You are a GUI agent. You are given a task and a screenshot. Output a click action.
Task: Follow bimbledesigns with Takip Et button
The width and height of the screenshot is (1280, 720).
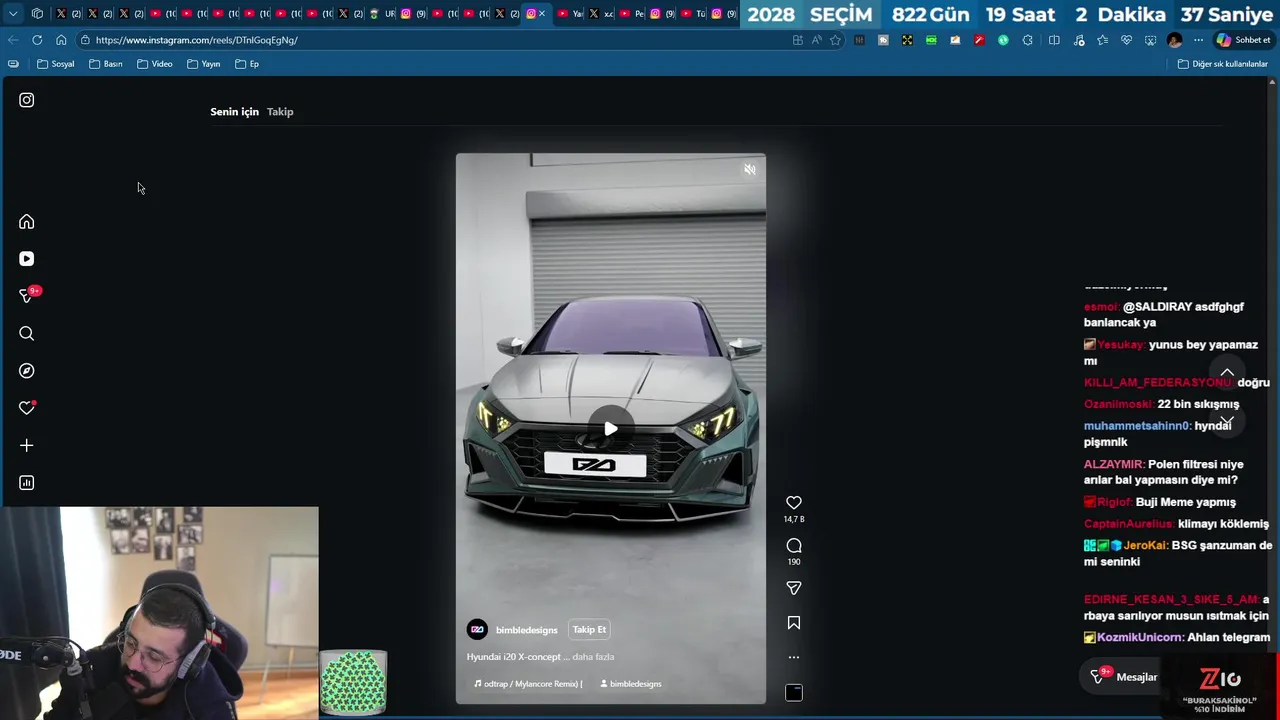click(589, 630)
